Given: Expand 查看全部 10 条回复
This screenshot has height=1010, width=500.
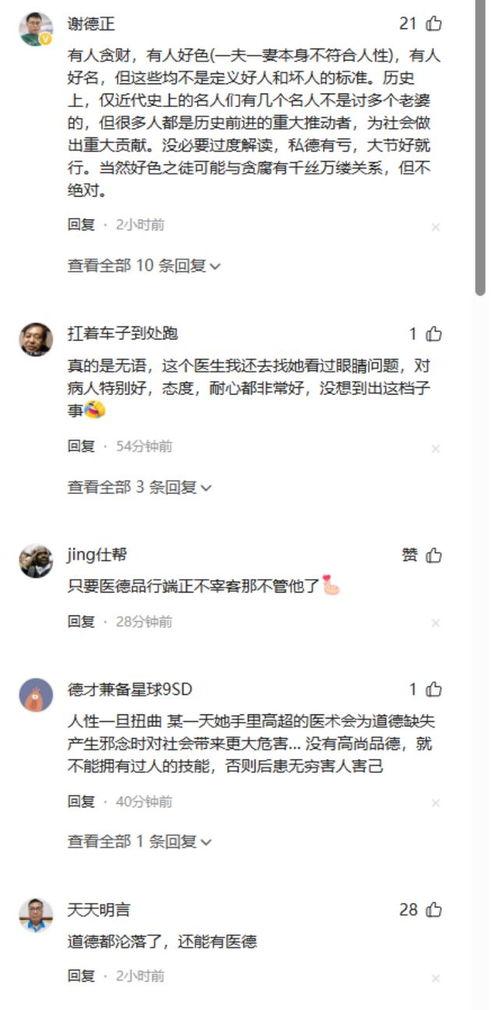Looking at the screenshot, I should [144, 265].
